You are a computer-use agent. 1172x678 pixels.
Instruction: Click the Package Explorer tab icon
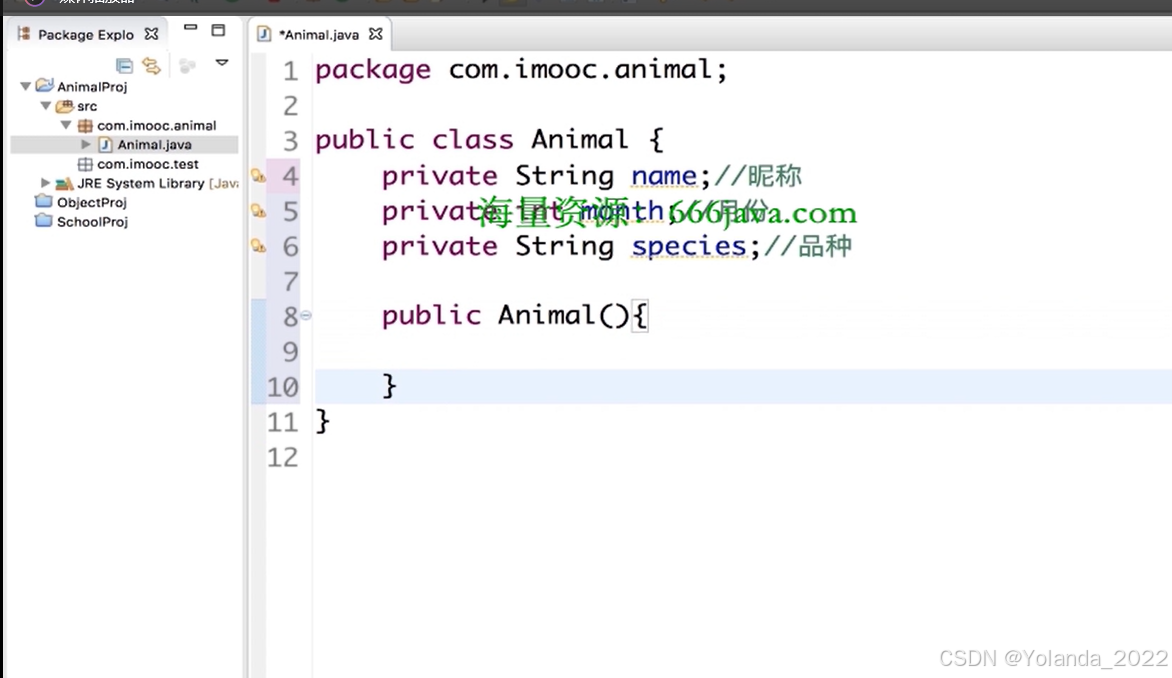point(24,34)
